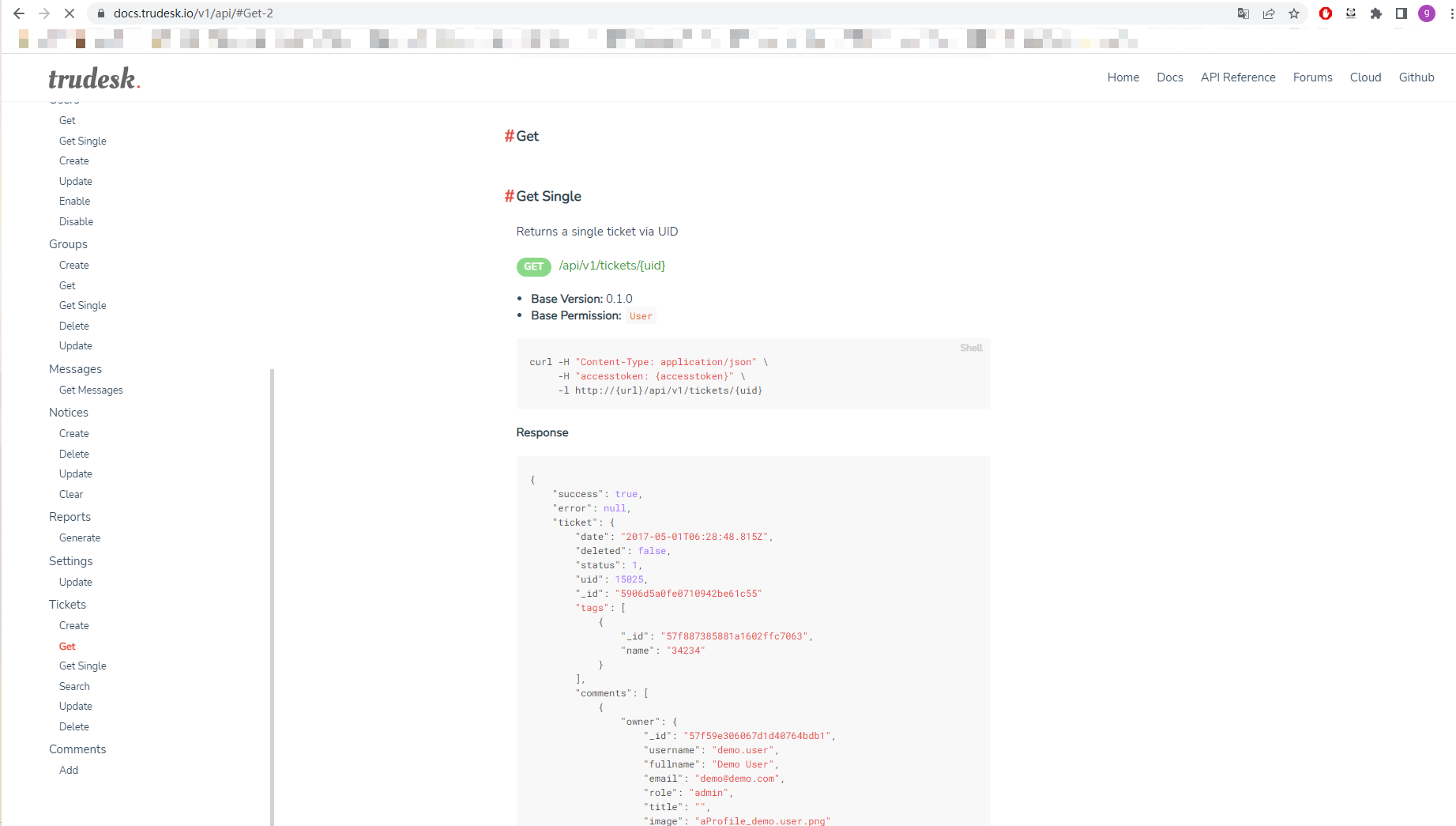Select Get Messages in sidebar
The width and height of the screenshot is (1456, 826).
tap(91, 390)
